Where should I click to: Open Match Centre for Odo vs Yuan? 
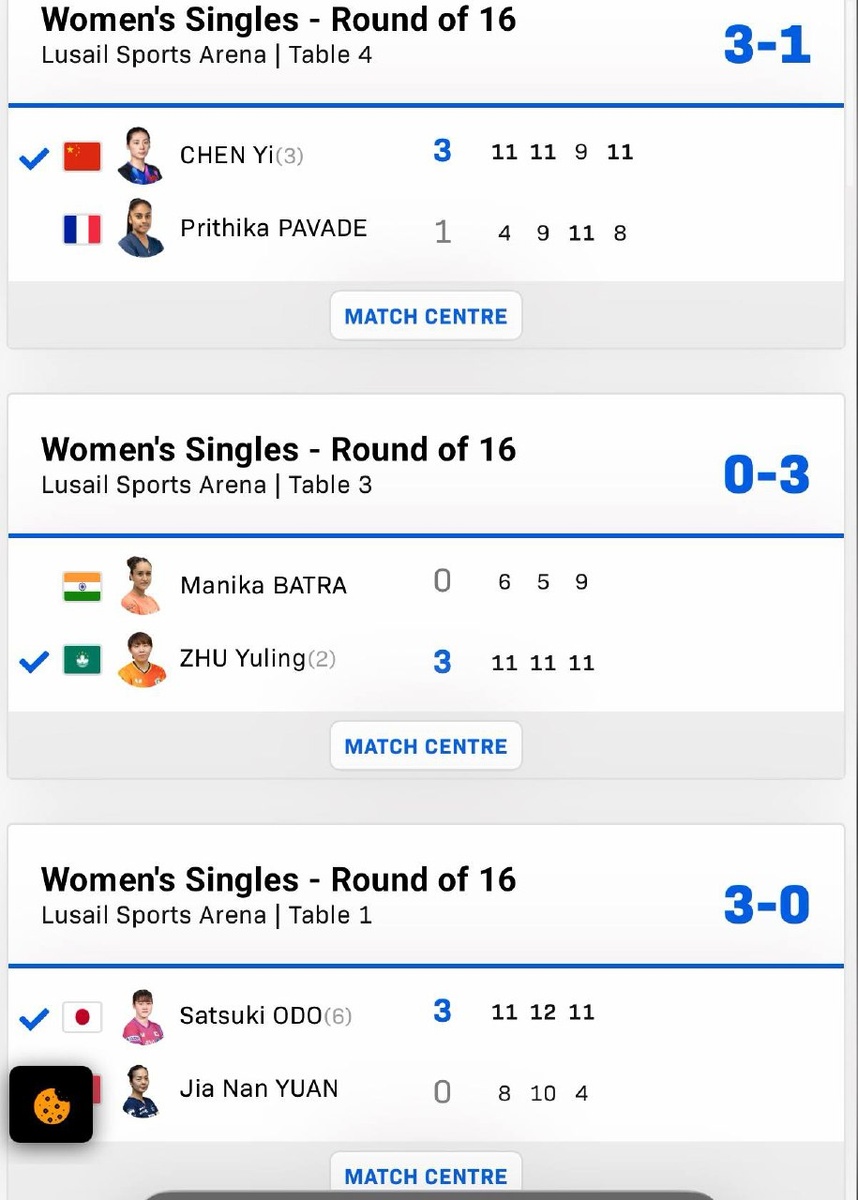click(426, 1176)
